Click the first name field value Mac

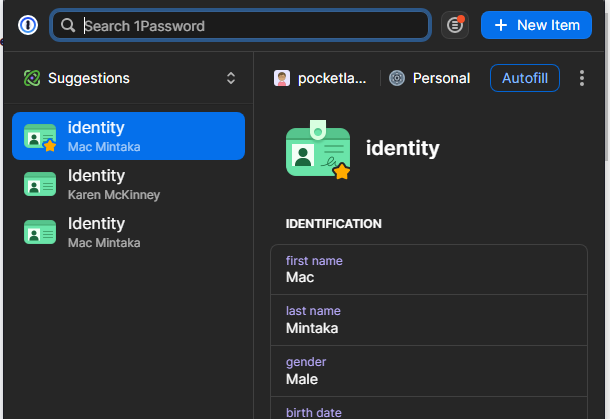click(300, 277)
